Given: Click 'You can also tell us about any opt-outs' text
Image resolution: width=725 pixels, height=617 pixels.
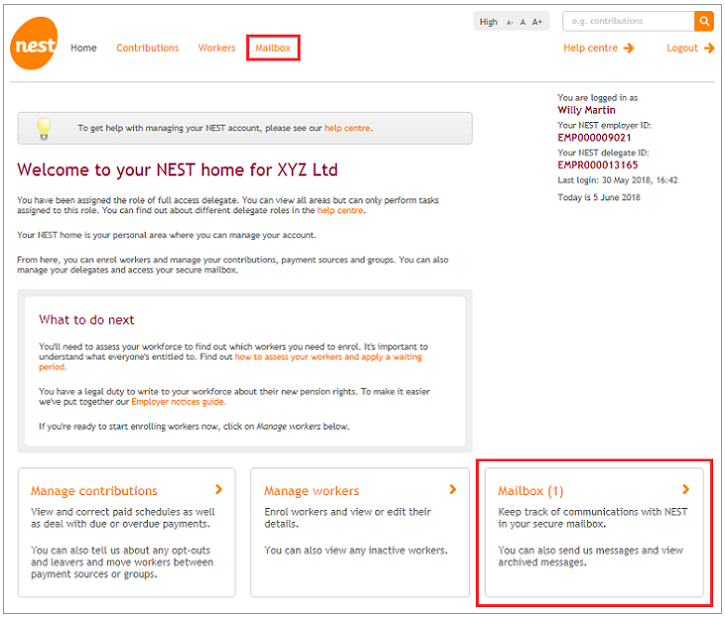Looking at the screenshot, I should (x=120, y=550).
